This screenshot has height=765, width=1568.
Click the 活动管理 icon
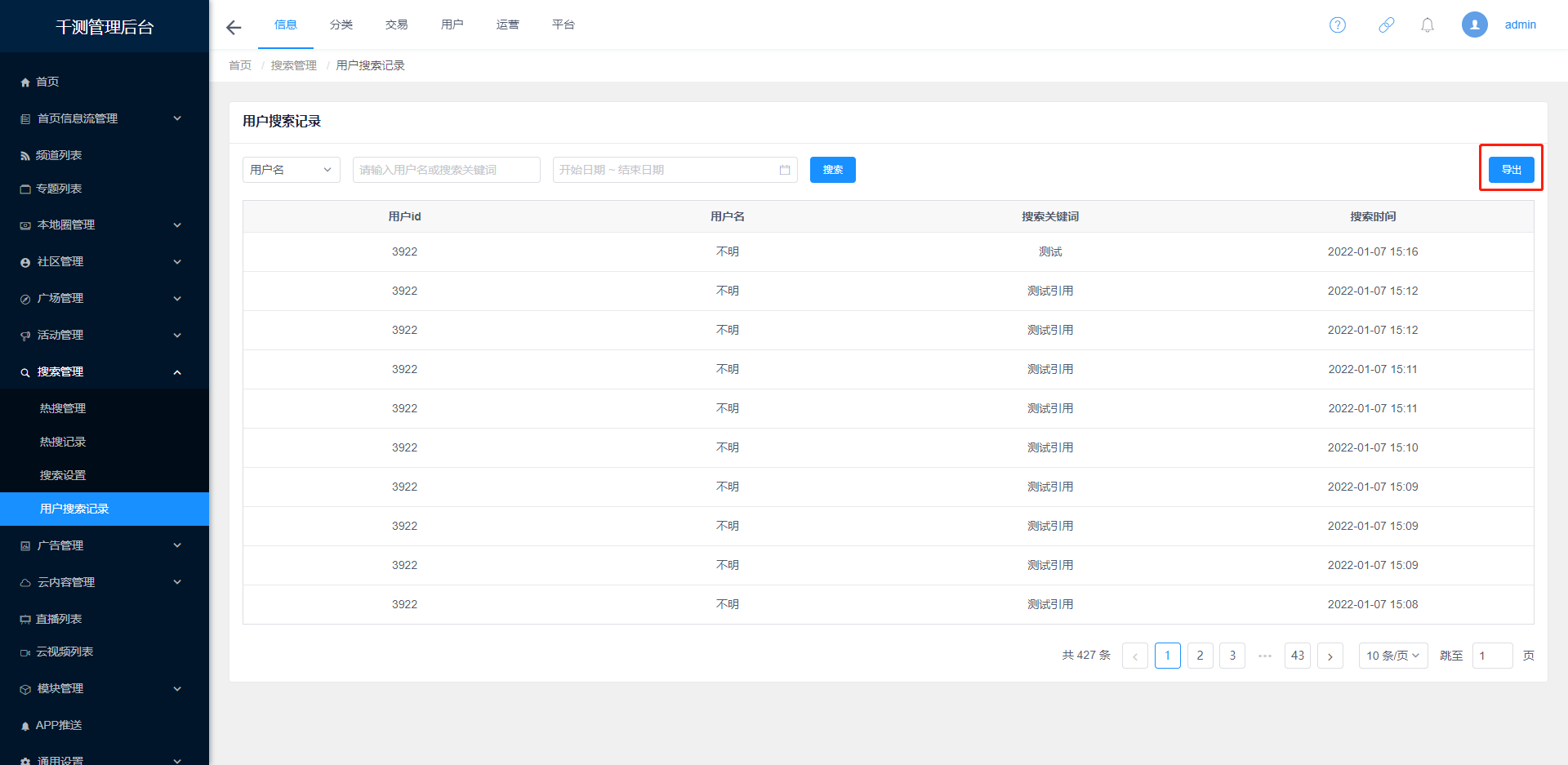pos(25,336)
